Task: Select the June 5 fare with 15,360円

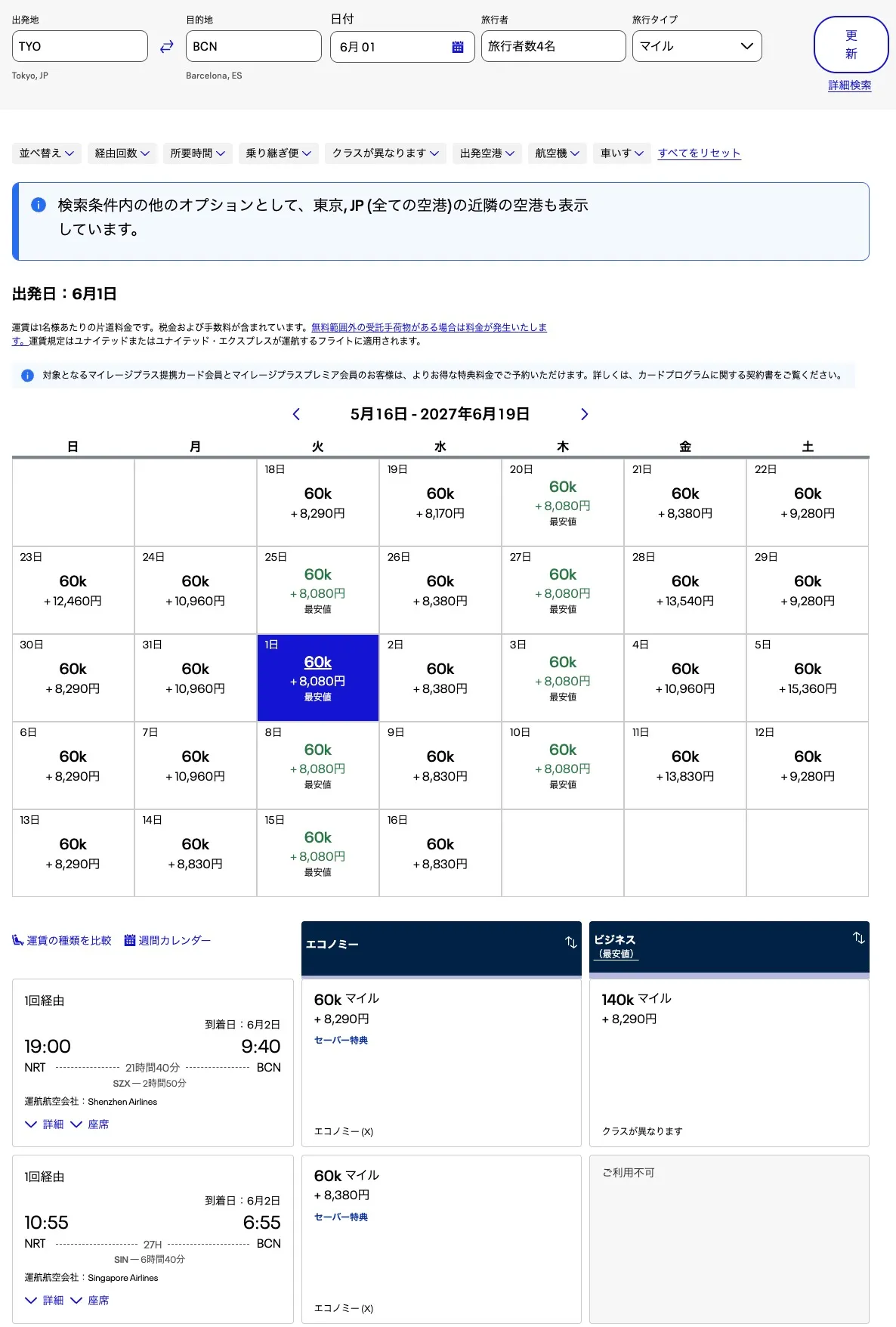Action: 808,678
